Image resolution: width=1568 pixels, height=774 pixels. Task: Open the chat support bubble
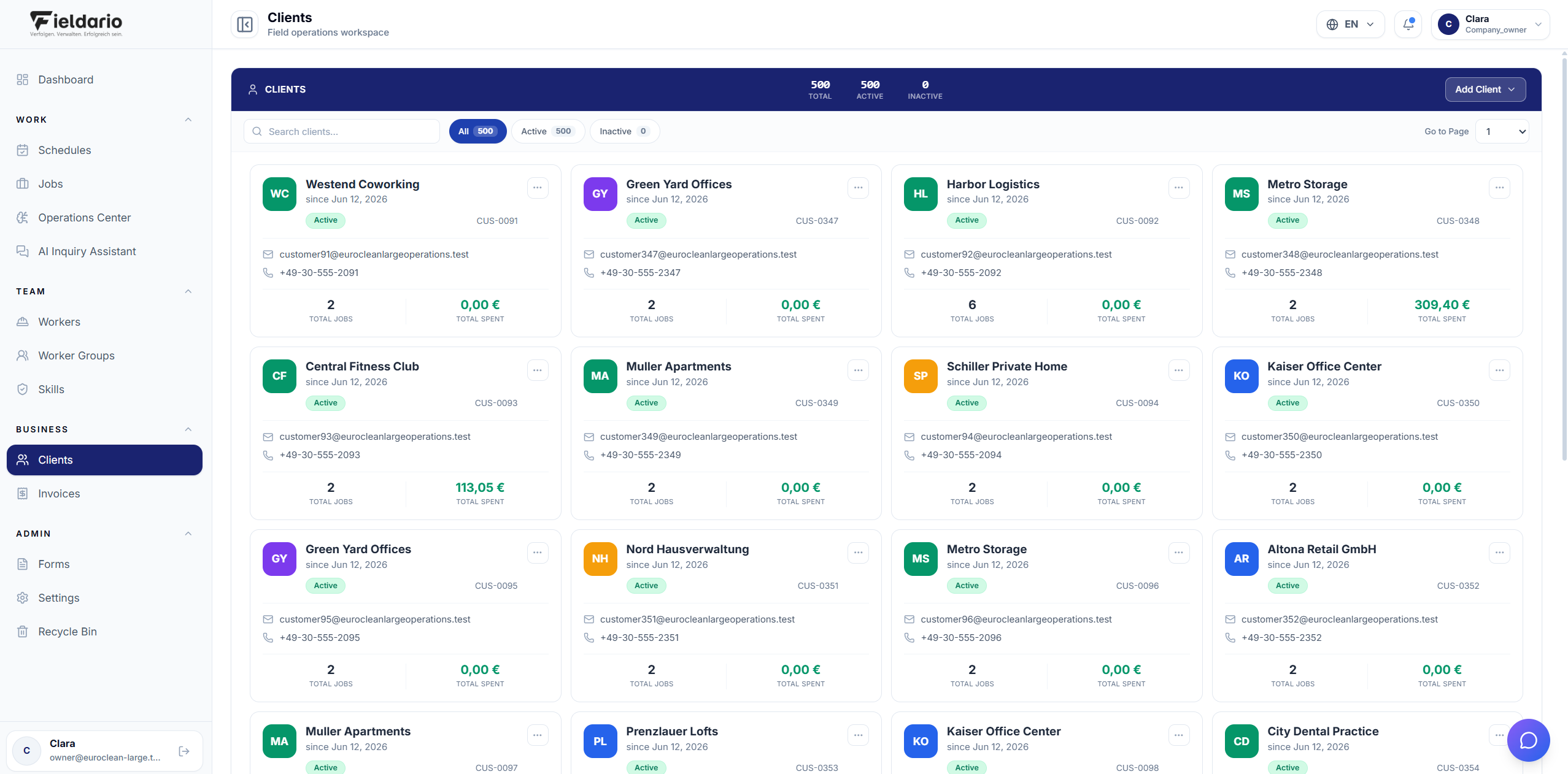pos(1528,740)
